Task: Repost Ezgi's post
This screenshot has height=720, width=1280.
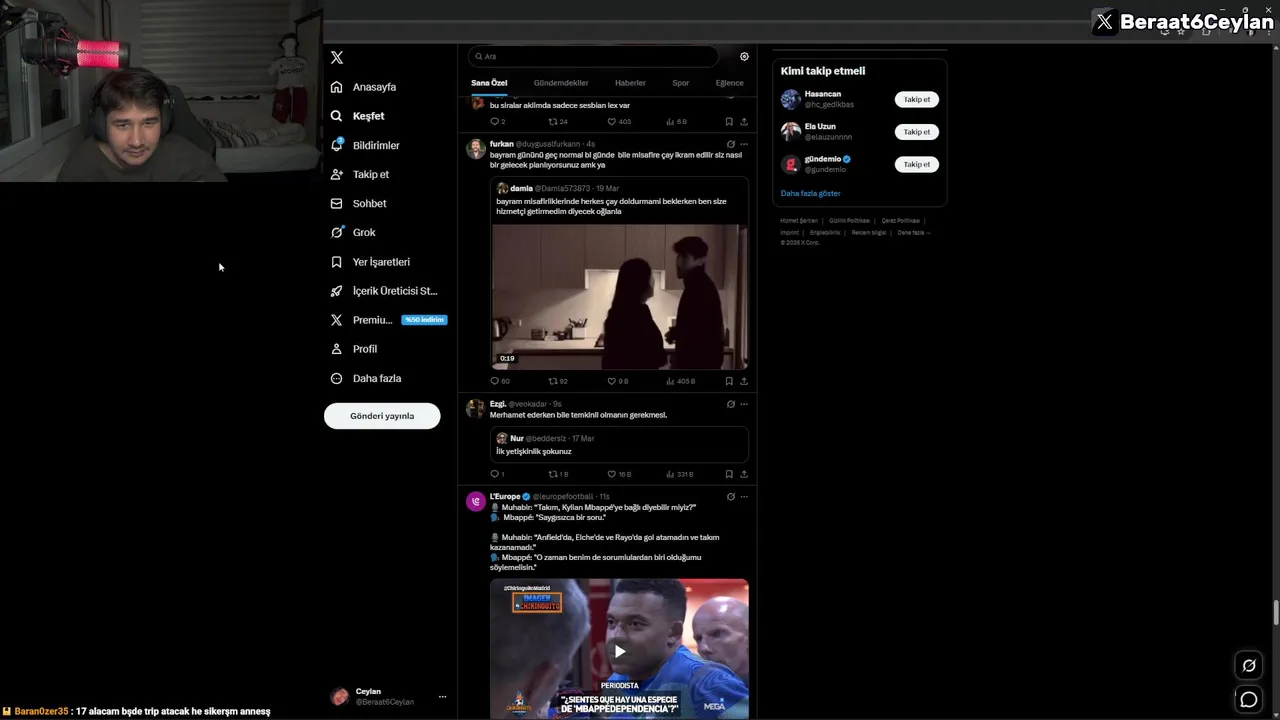Action: [x=558, y=474]
